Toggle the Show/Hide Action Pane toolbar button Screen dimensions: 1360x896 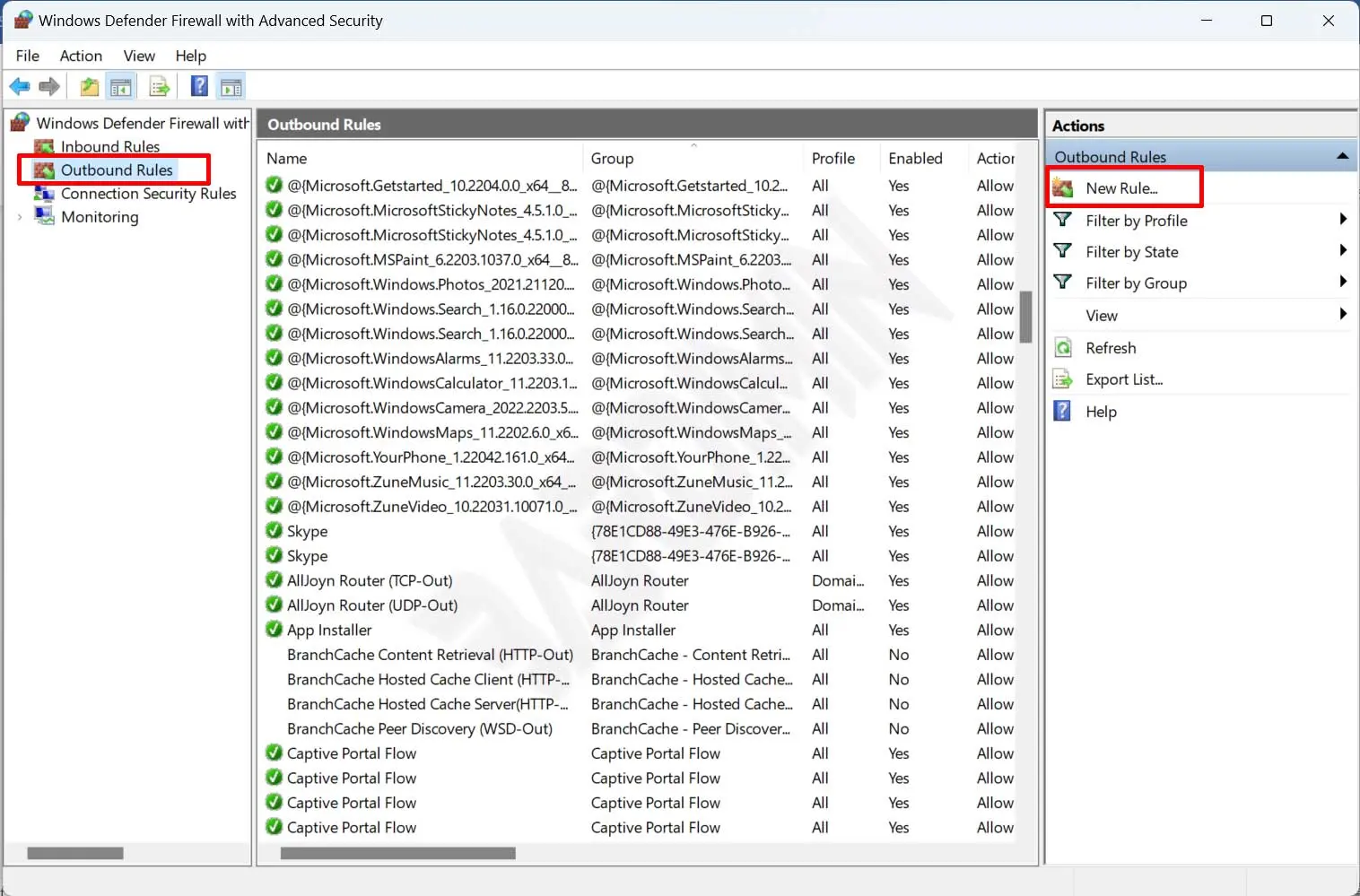231,87
